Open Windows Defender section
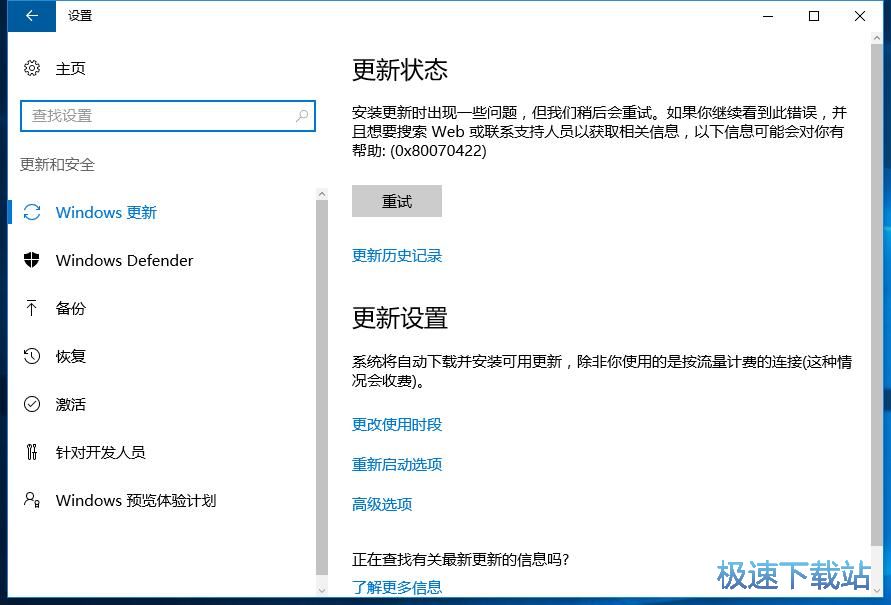Screen dimensions: 891x605 [124, 260]
